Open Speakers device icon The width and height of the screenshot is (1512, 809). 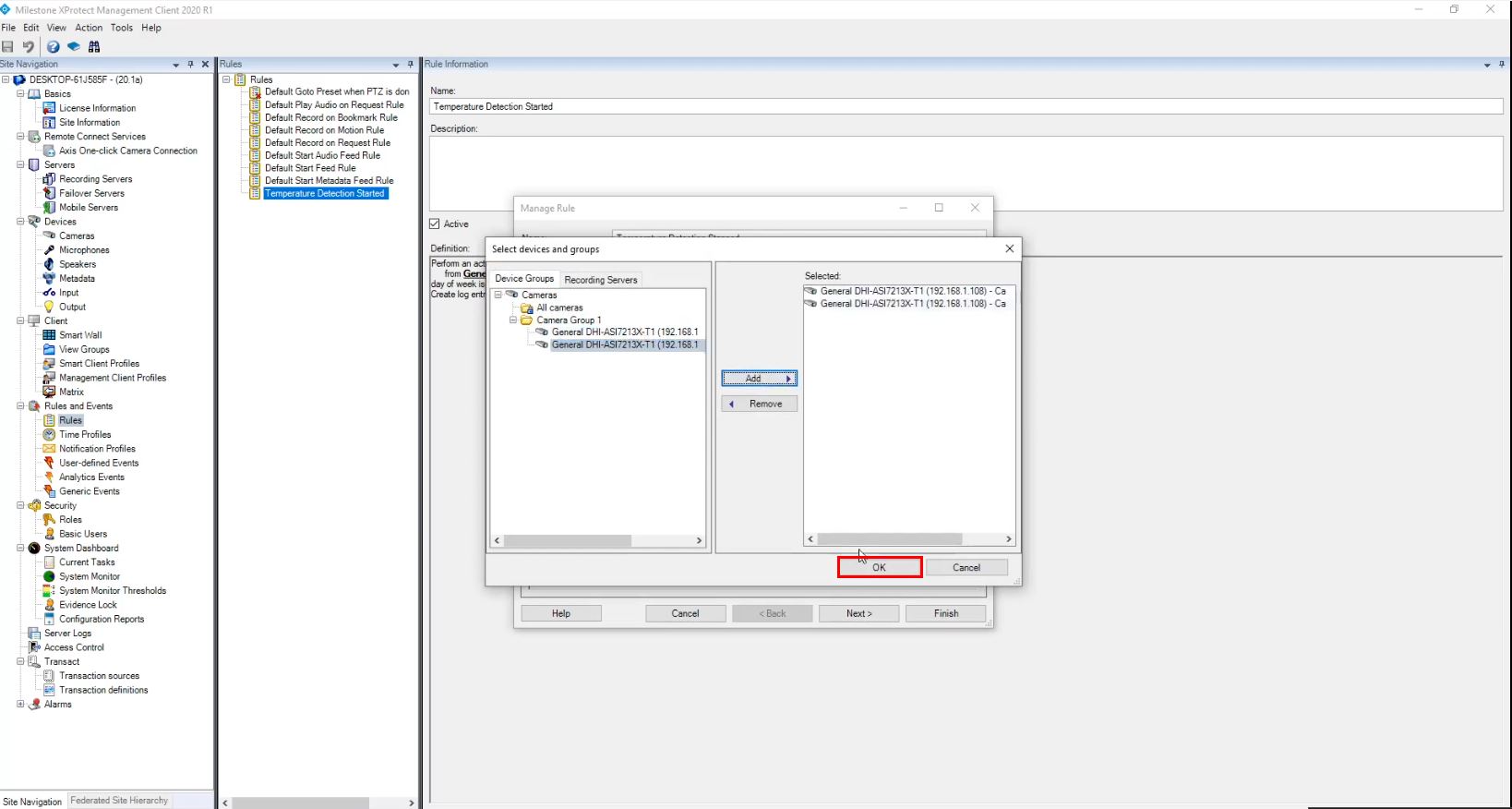pos(50,264)
